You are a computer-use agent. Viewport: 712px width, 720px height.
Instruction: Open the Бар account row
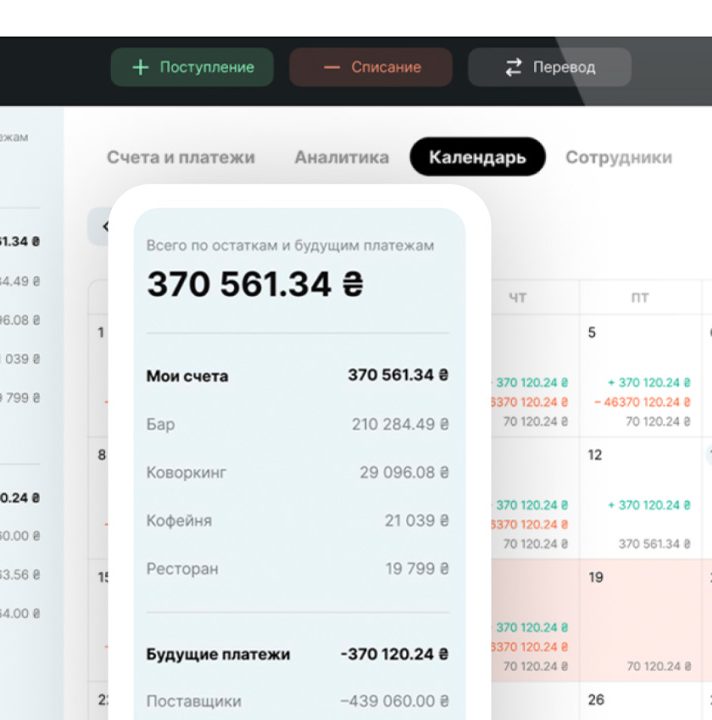297,424
